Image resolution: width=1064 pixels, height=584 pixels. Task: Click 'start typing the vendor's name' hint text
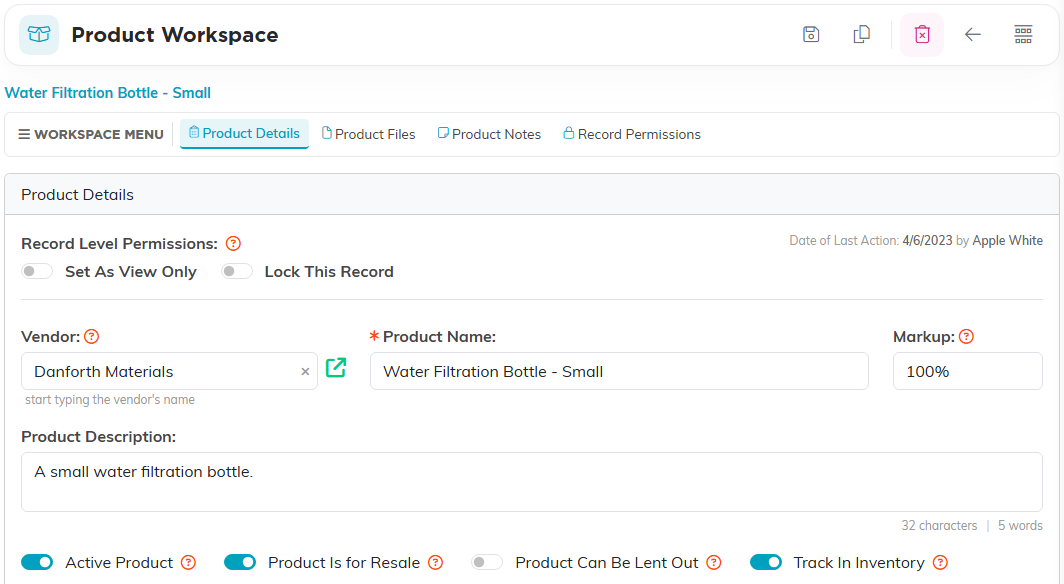tap(110, 400)
